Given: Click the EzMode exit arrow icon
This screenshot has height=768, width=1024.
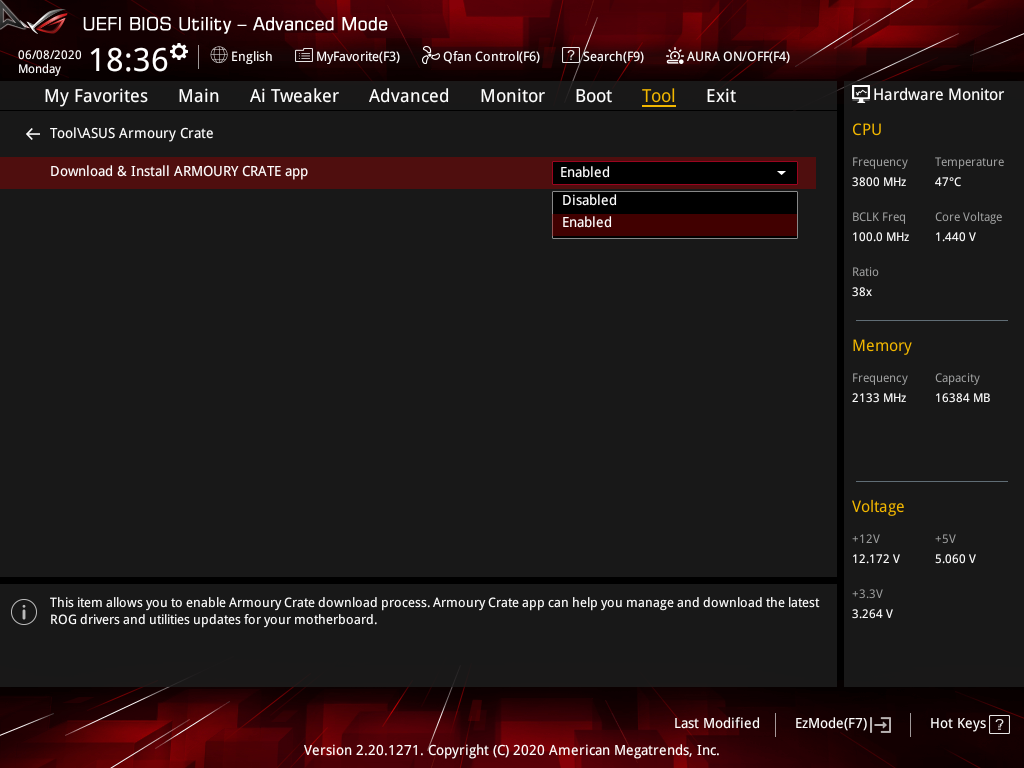Looking at the screenshot, I should pyautogui.click(x=882, y=724).
